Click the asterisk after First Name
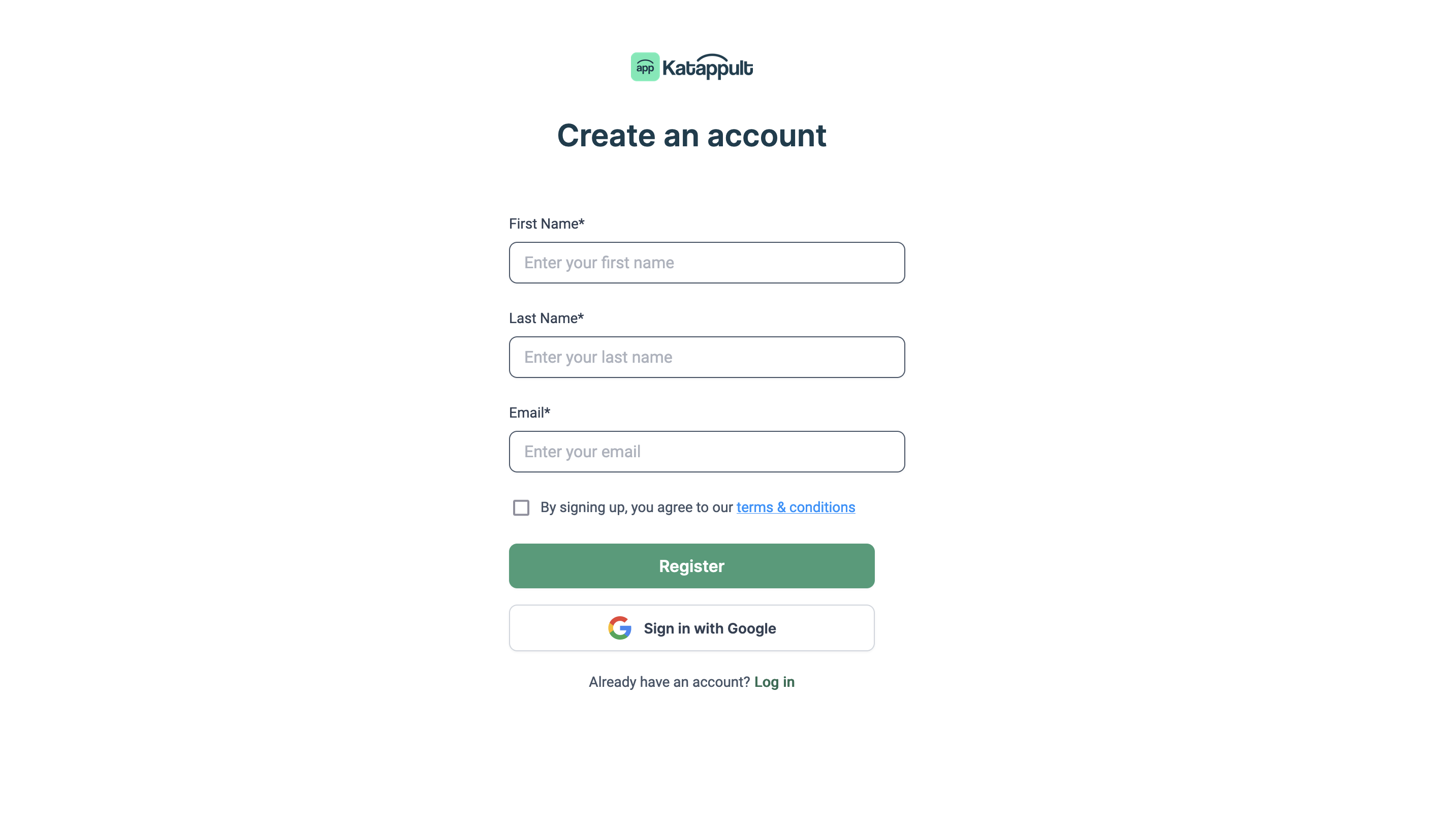This screenshot has height=822, width=1456. [x=582, y=222]
